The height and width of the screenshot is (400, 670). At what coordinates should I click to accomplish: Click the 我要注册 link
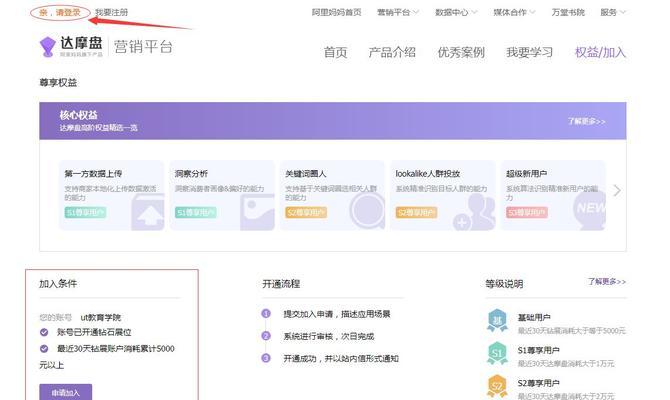pos(112,12)
